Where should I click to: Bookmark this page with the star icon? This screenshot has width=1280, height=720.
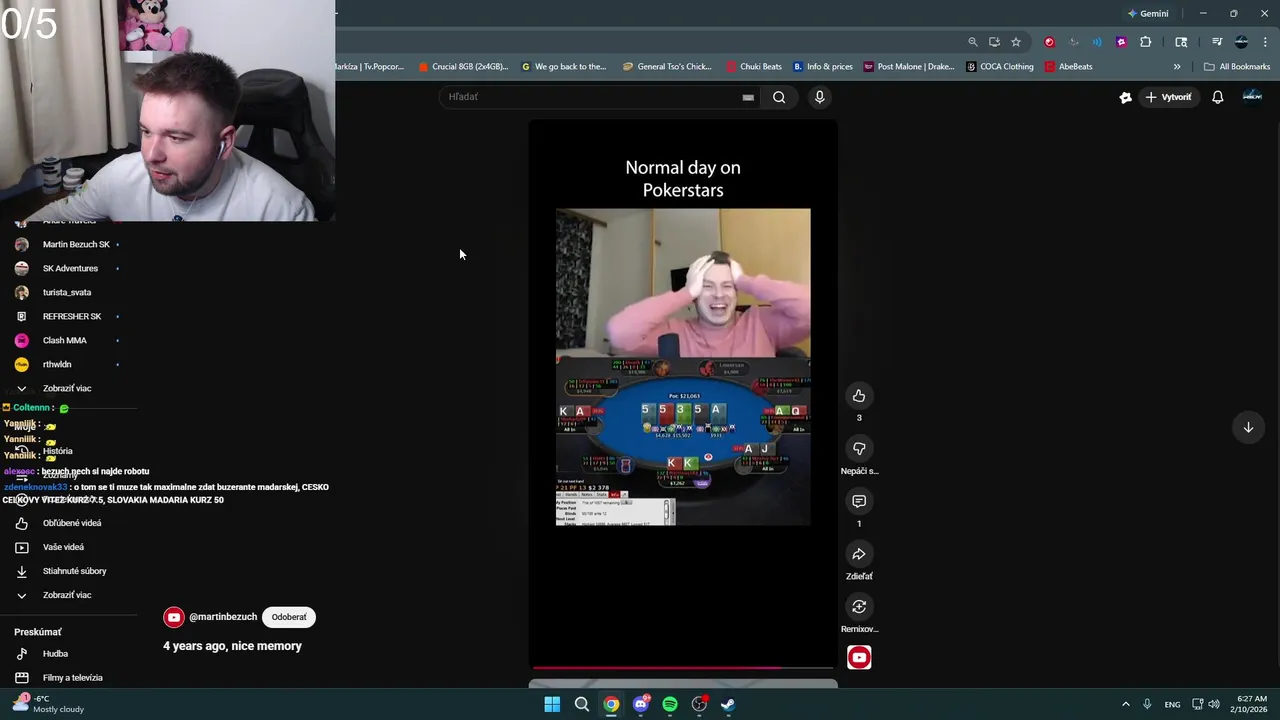point(1016,42)
